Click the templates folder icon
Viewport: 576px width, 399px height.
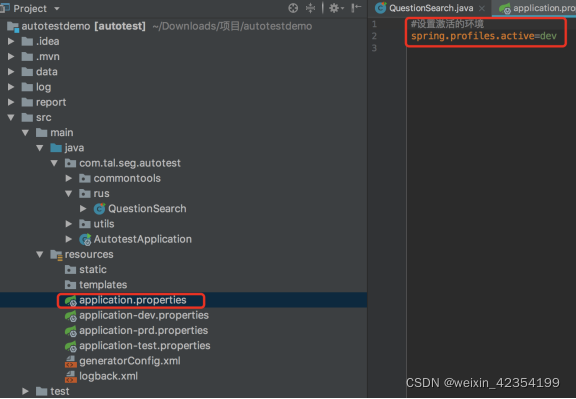(x=70, y=285)
